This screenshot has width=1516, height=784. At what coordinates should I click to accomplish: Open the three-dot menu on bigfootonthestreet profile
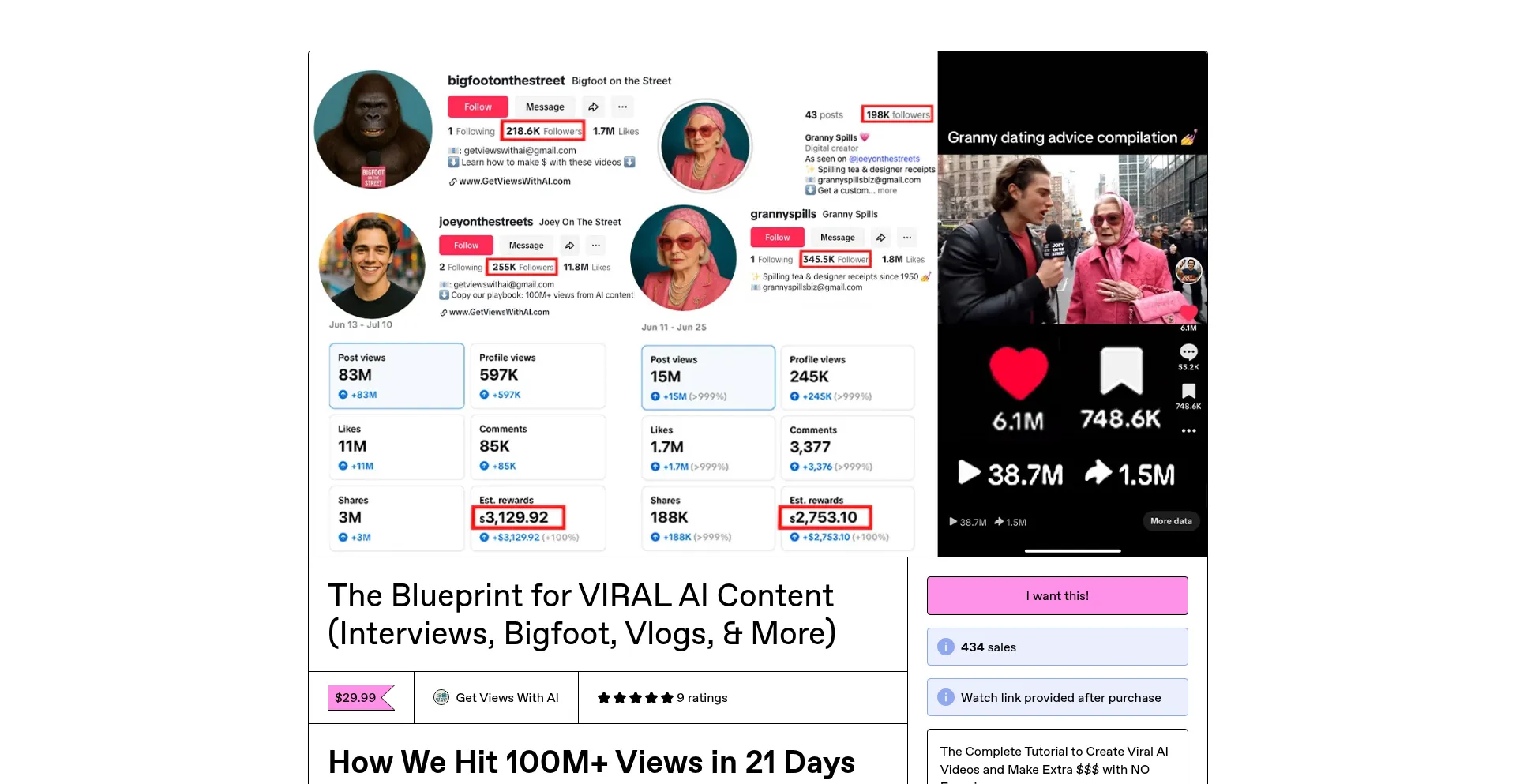click(x=622, y=107)
